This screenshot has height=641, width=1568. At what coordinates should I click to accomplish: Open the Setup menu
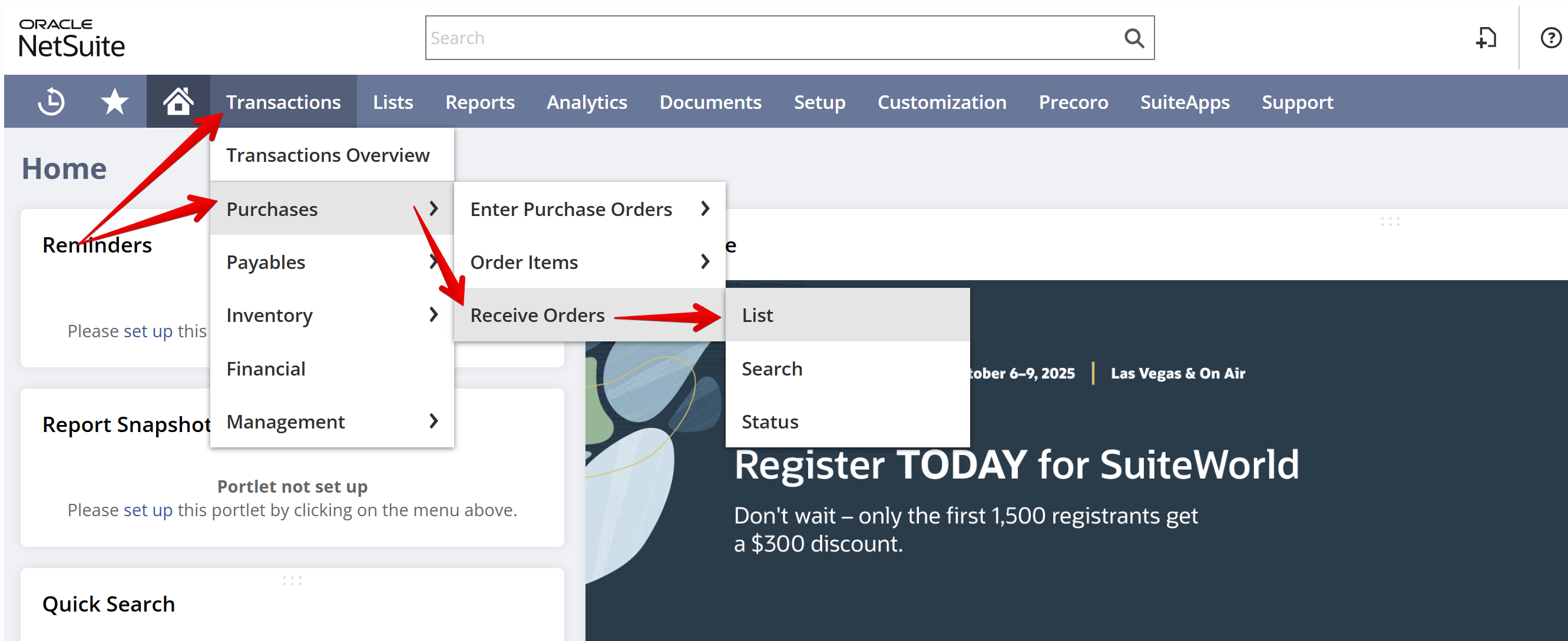point(819,102)
